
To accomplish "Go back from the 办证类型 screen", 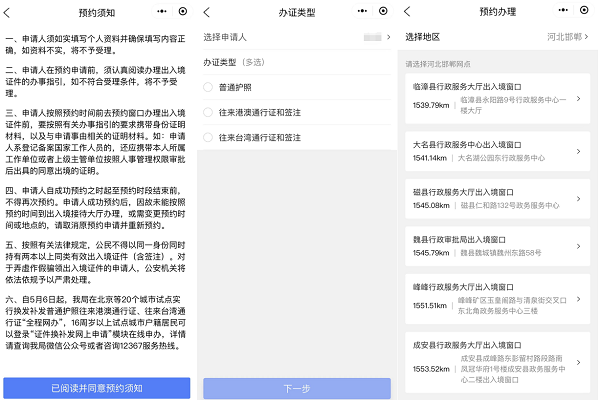I will tap(207, 12).
